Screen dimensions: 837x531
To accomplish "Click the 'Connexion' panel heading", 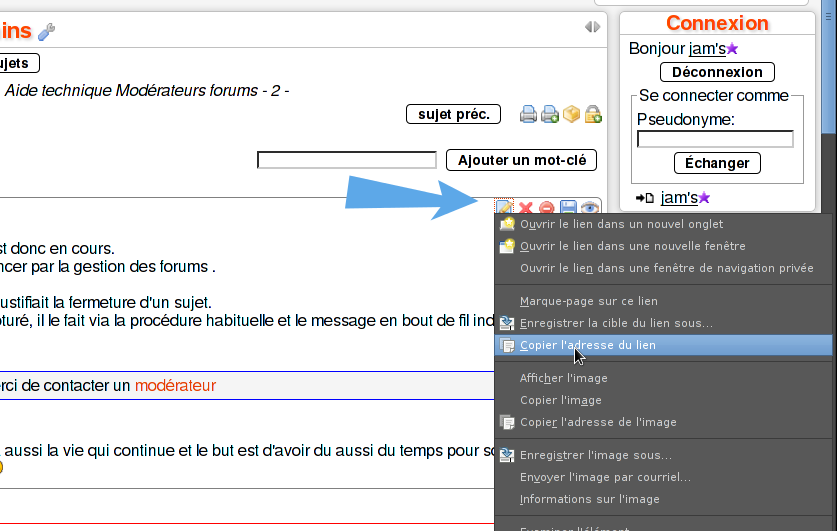I will [x=717, y=23].
